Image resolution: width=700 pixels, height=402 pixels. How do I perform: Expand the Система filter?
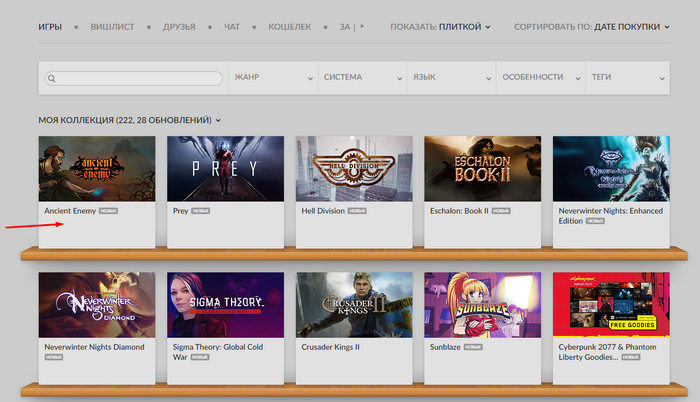(362, 78)
